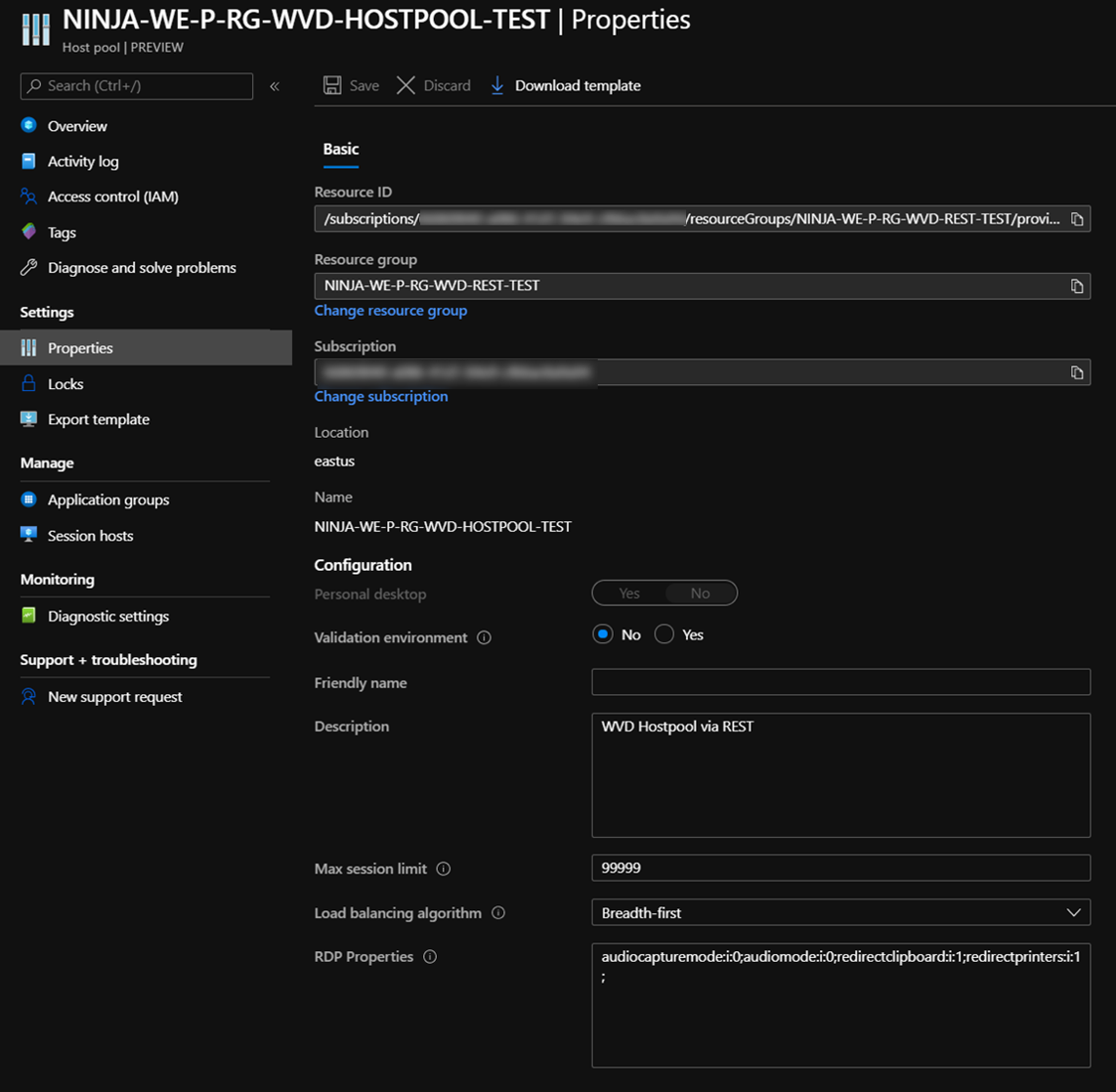Image resolution: width=1116 pixels, height=1092 pixels.
Task: Copy the Resource ID to clipboard
Action: coord(1077,219)
